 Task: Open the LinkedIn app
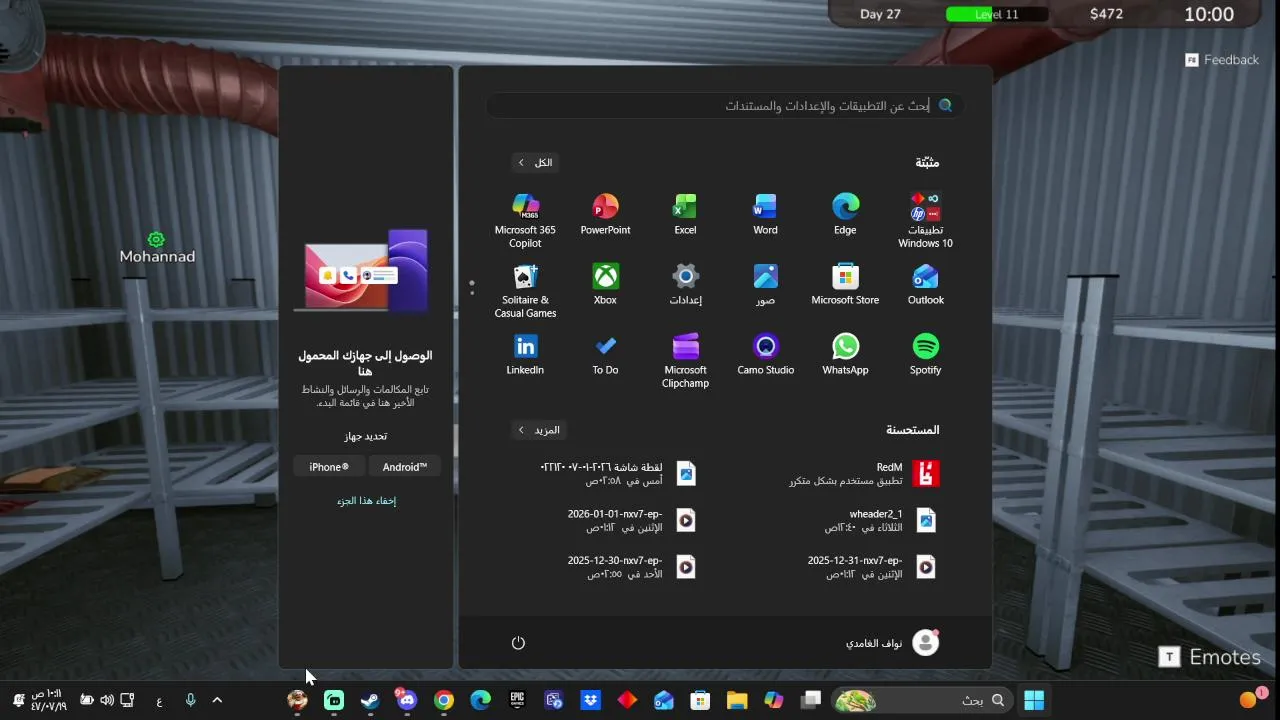pos(525,354)
